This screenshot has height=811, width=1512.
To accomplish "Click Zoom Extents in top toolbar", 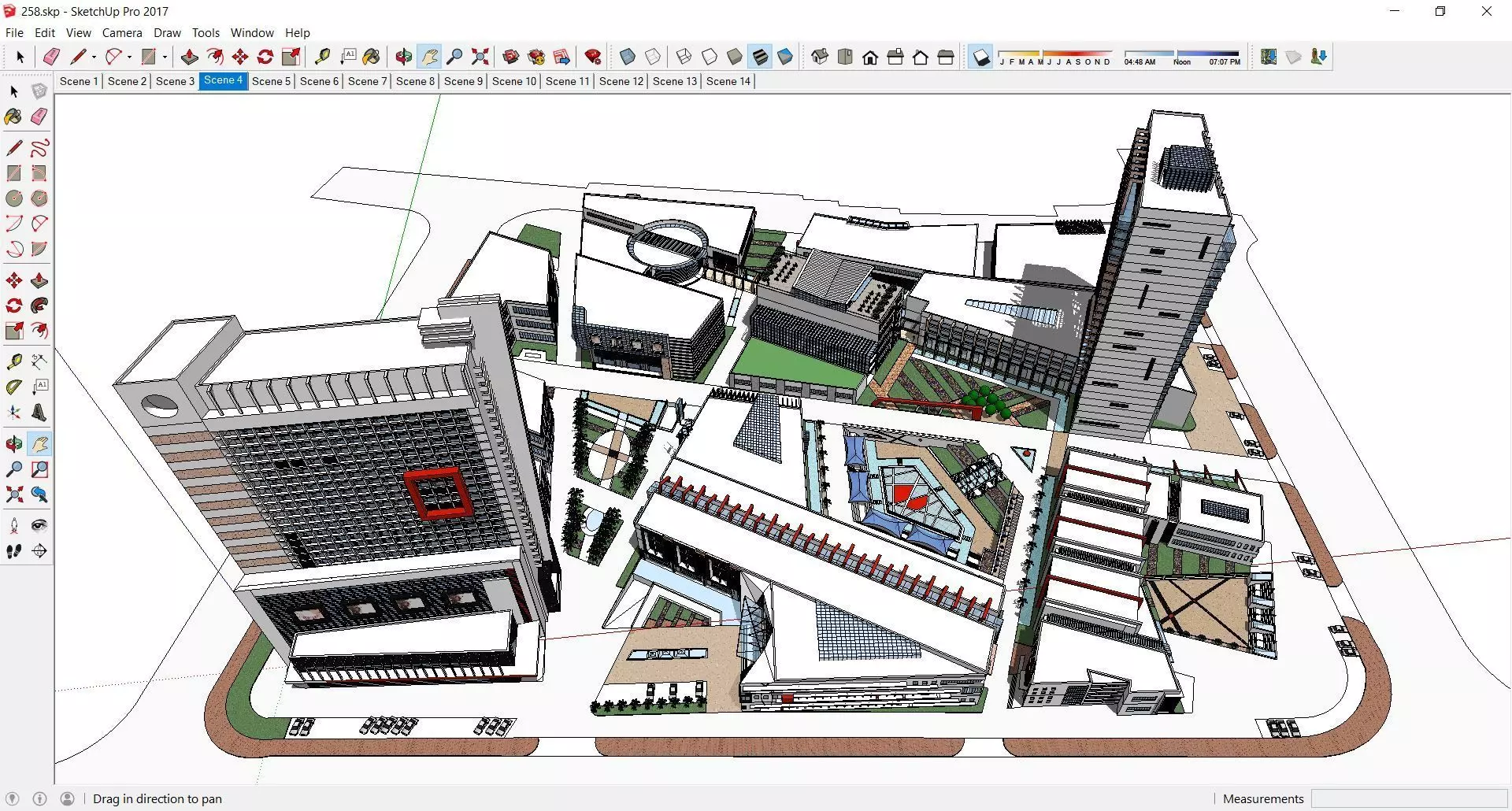I will [x=480, y=57].
